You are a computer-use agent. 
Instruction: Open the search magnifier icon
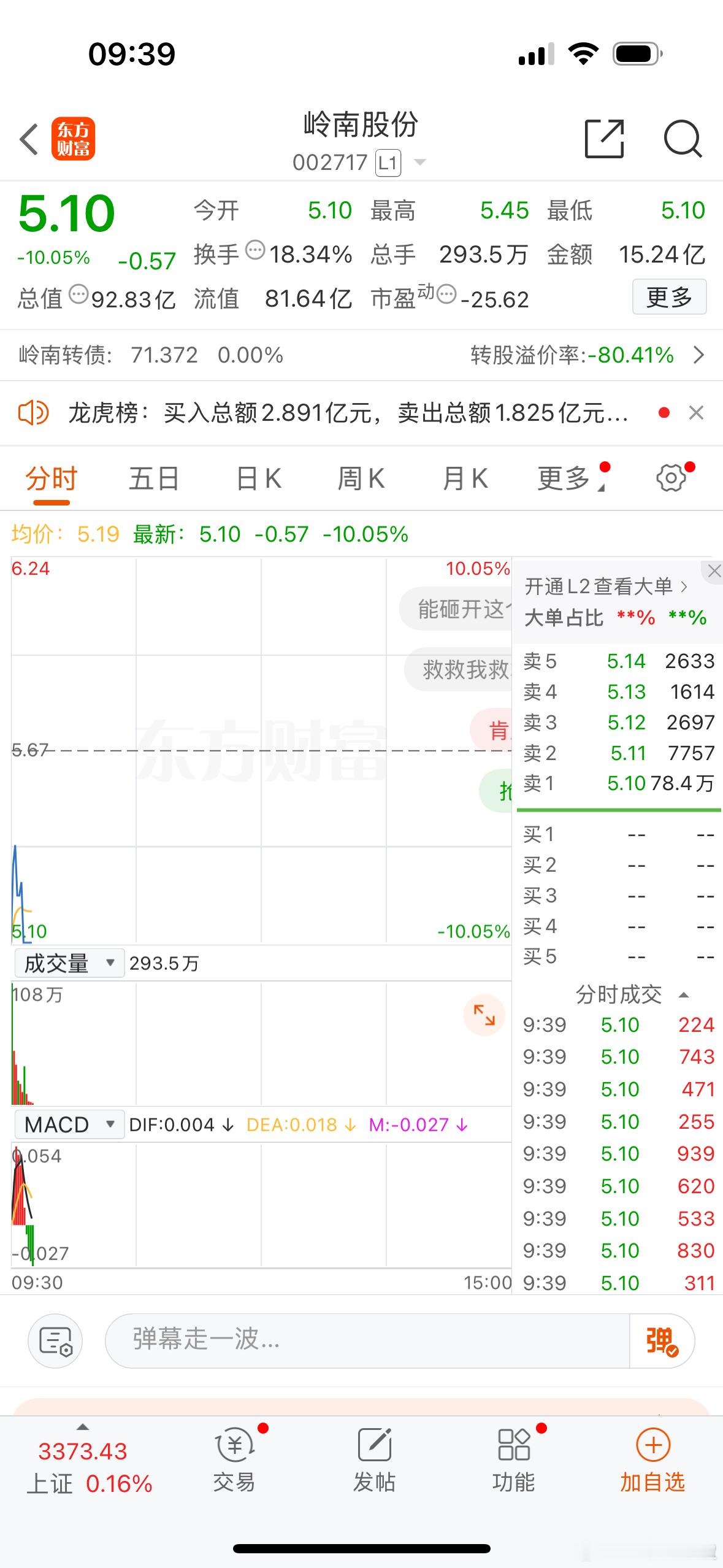pyautogui.click(x=683, y=139)
